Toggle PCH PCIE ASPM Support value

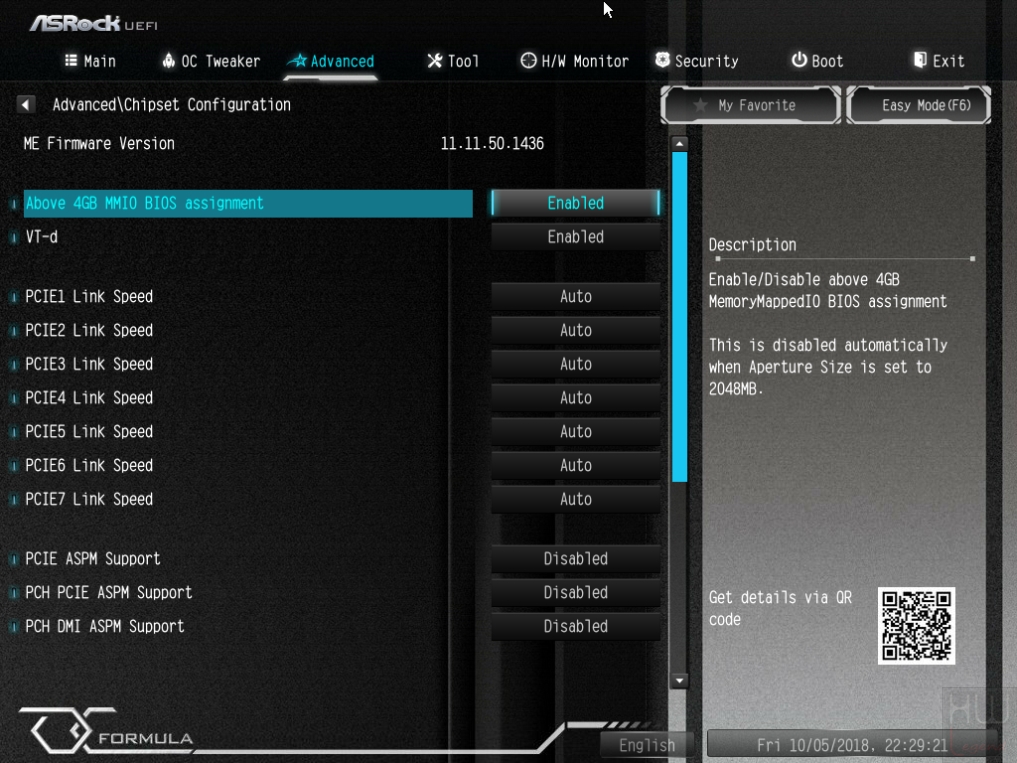(x=576, y=592)
